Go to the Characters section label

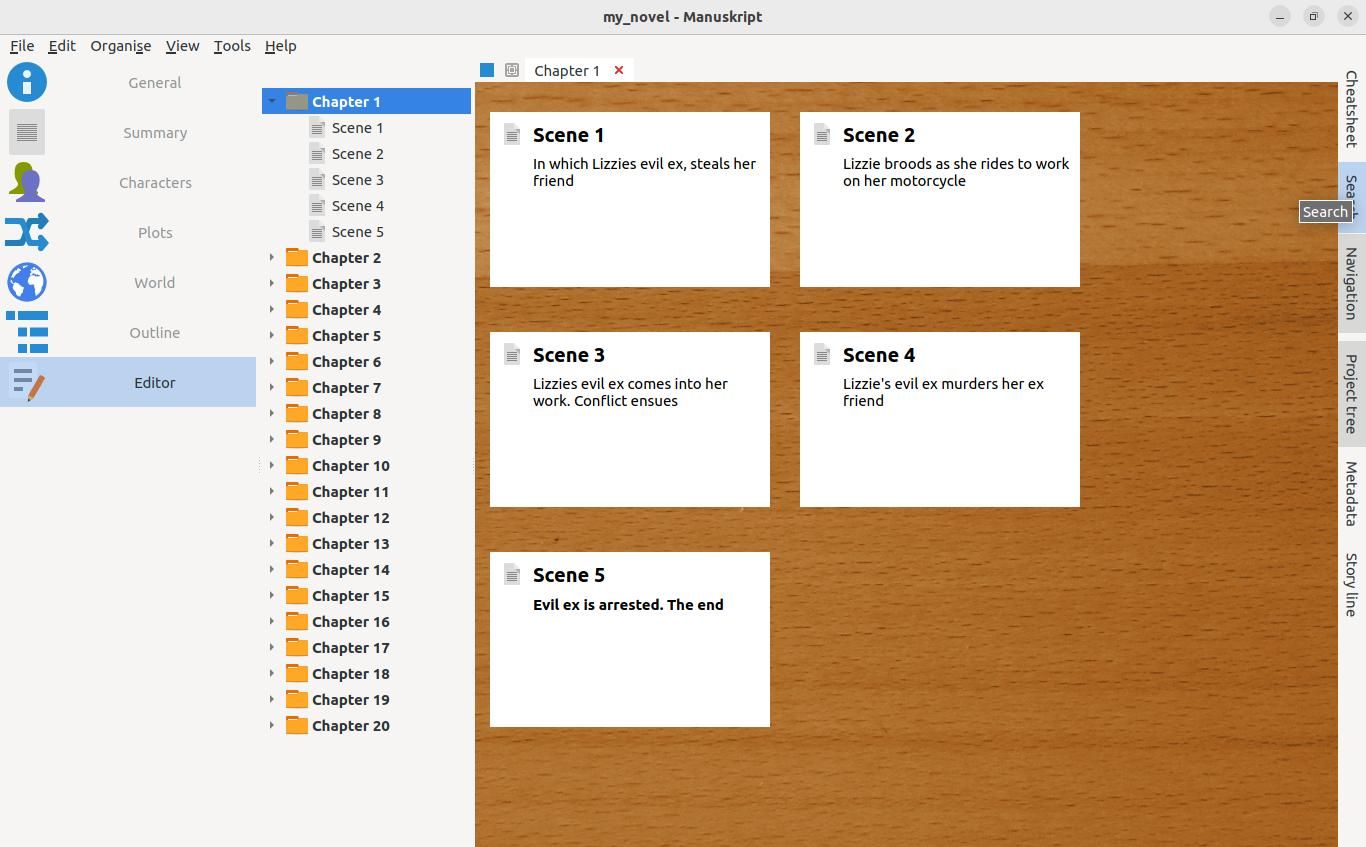pos(155,182)
